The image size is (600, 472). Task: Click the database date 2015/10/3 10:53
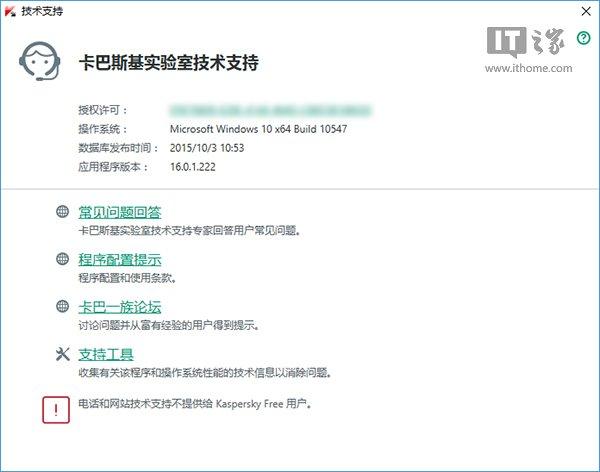click(207, 148)
